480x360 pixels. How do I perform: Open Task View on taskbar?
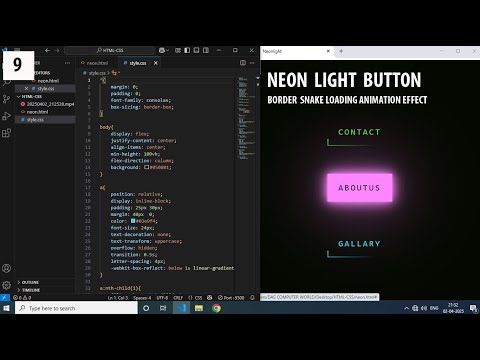coord(163,308)
